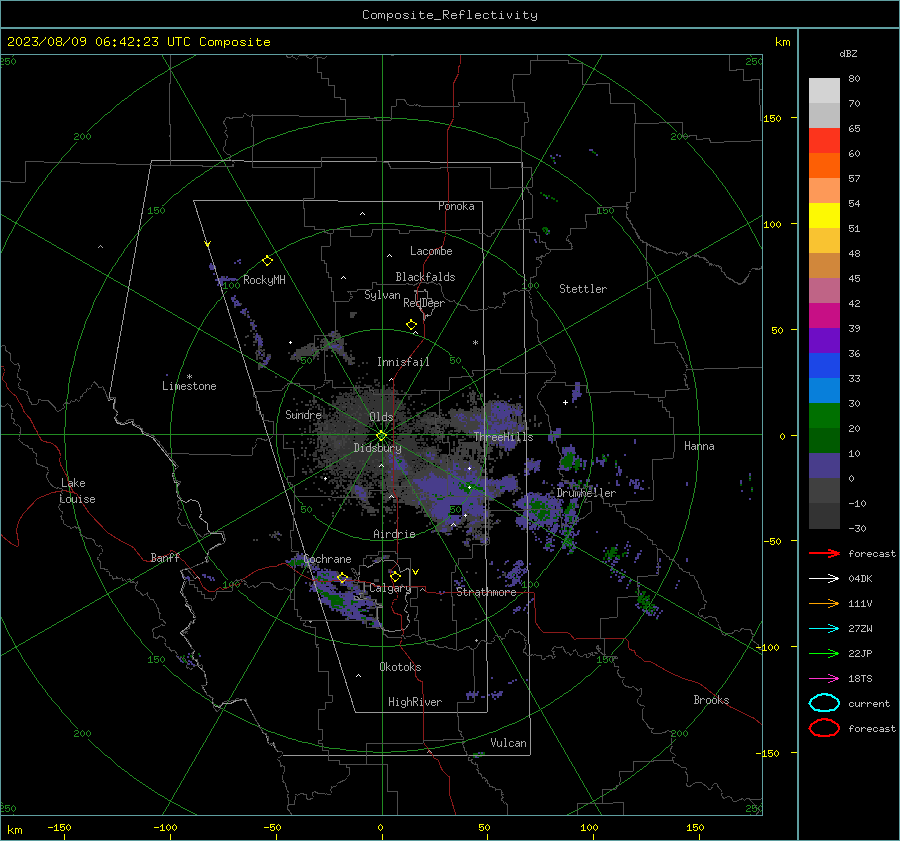Select the orange 111V arrow legend entry
This screenshot has width=900, height=841.
click(824, 603)
